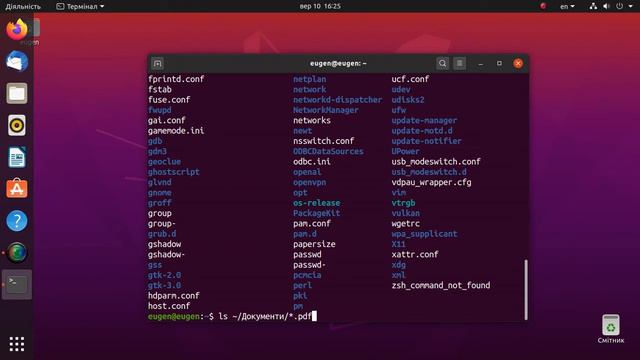The height and width of the screenshot is (360, 640).
Task: Open the terminal search icon
Action: pyautogui.click(x=442, y=63)
